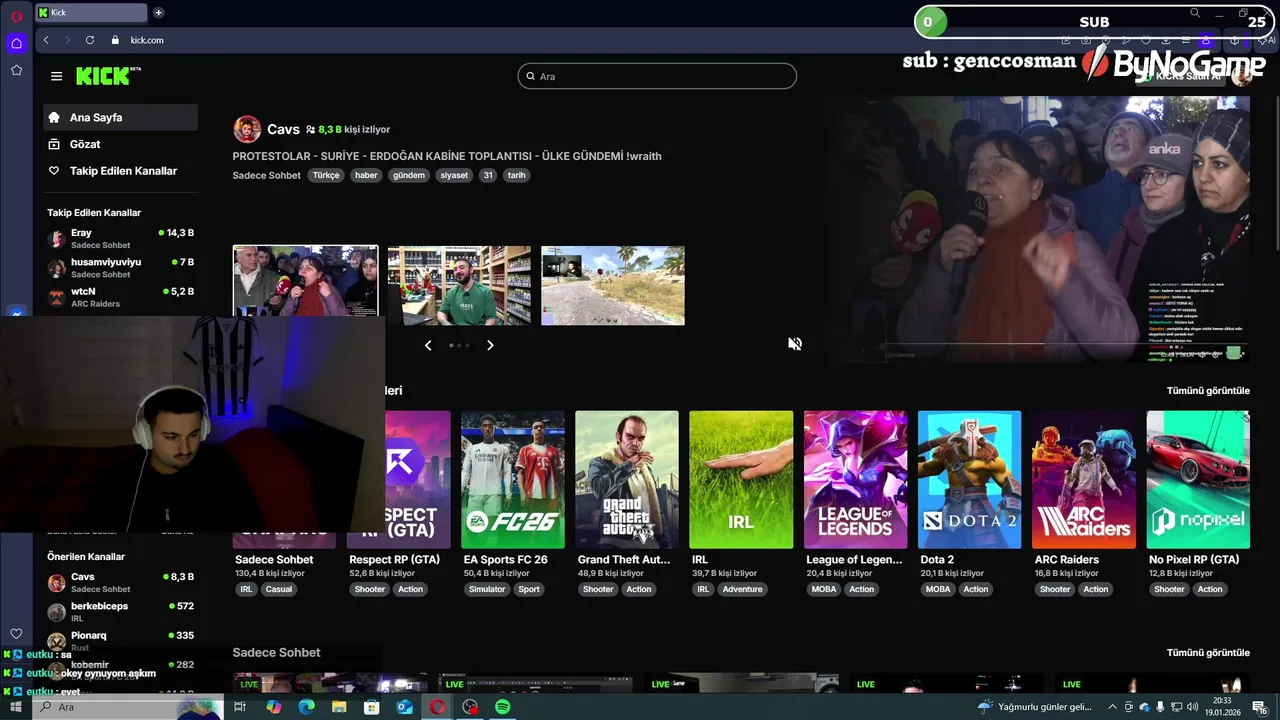
Task: Open Takip Edilen Kanallar menu item
Action: click(x=120, y=171)
